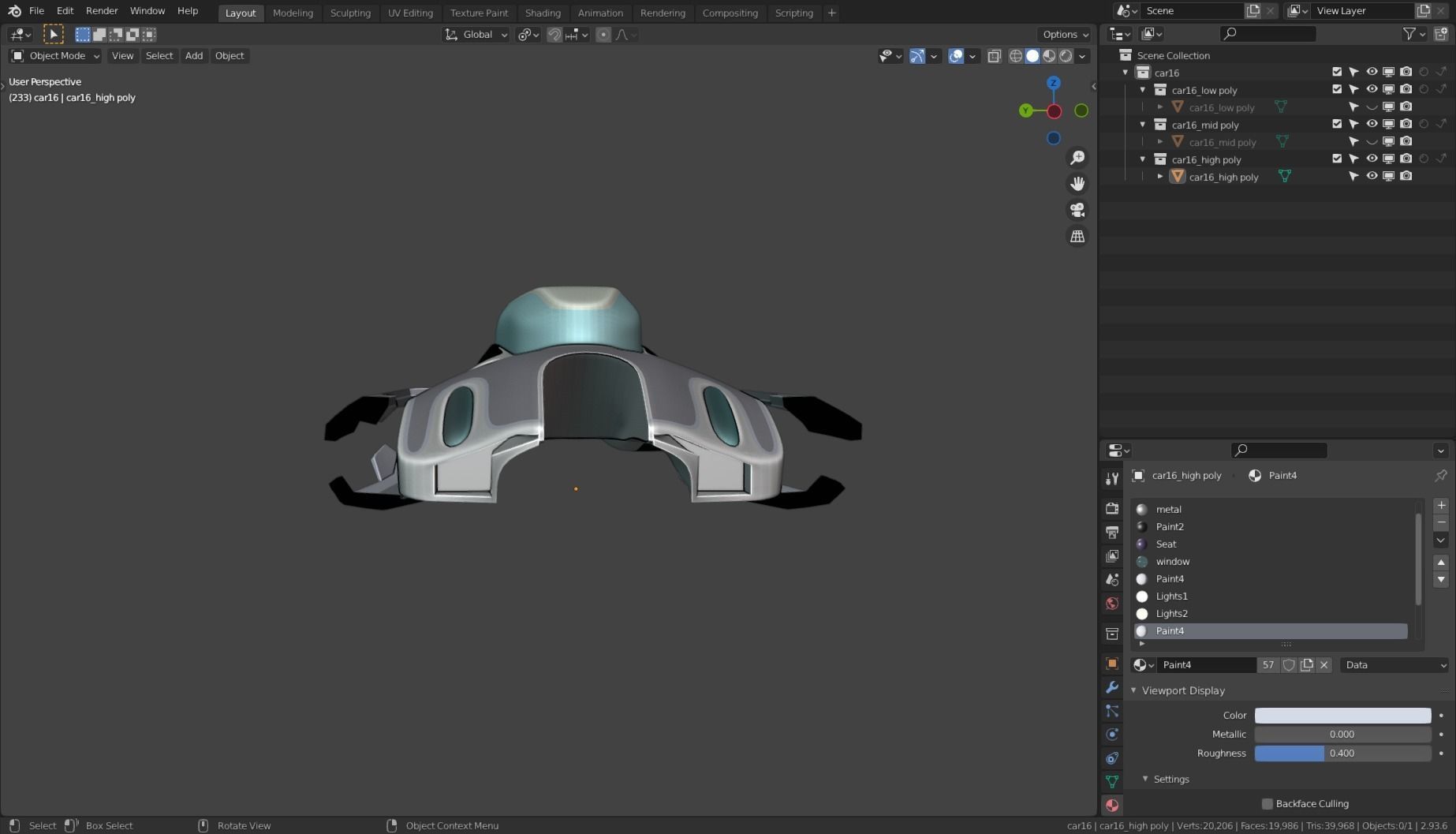Switch to rendered shading mode
The image size is (1456, 834).
pos(1066,56)
